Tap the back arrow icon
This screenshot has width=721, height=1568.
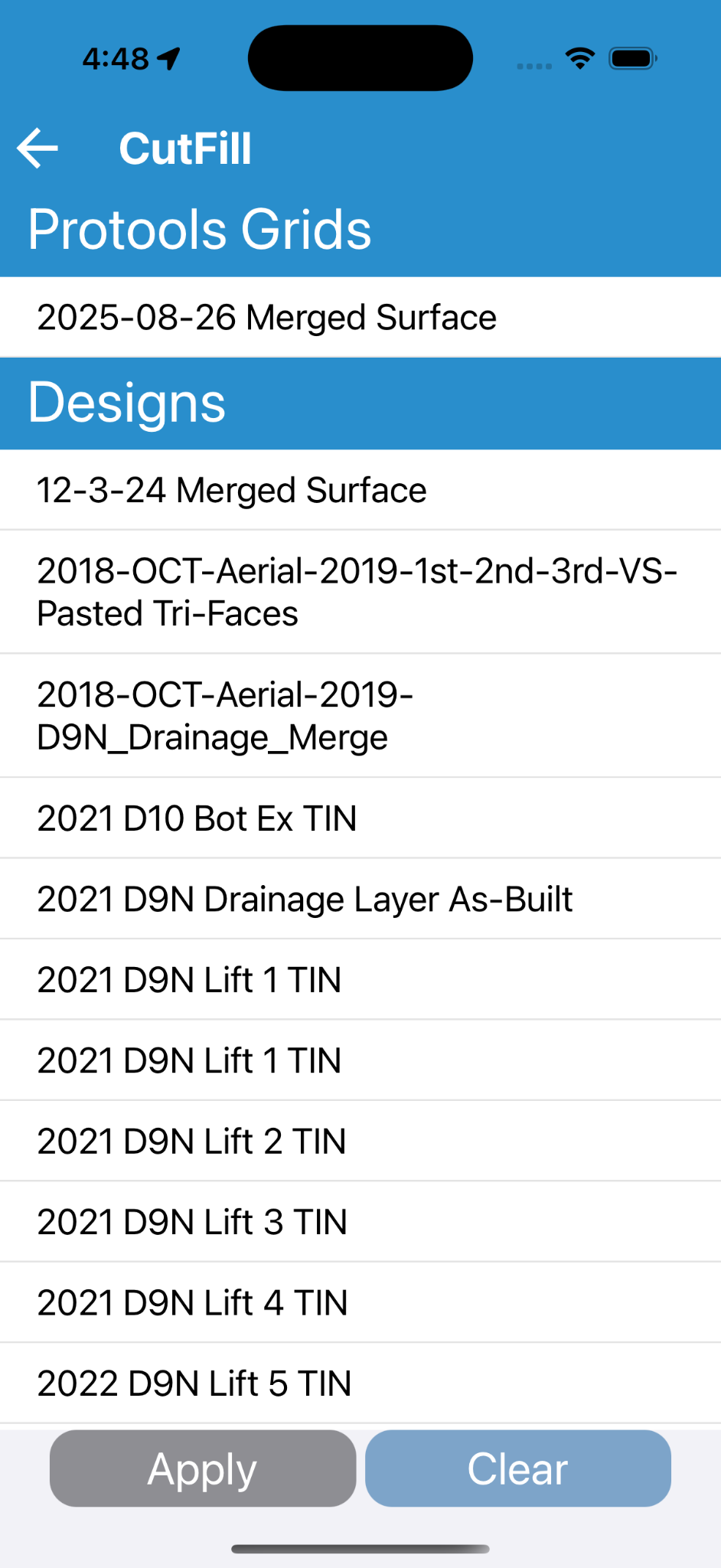[x=38, y=148]
